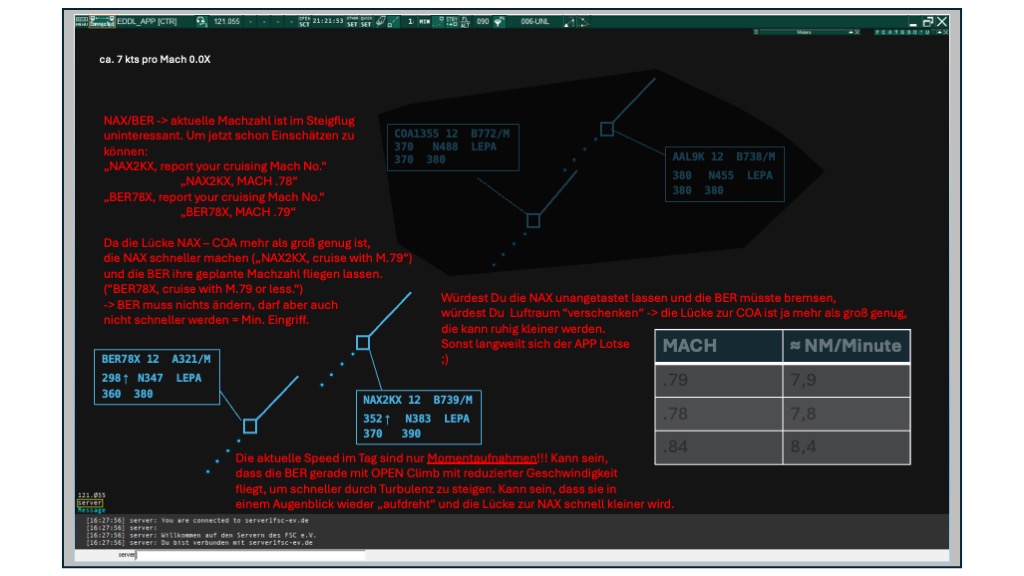Click the MIN leader line button
The image size is (1024, 576).
pos(424,22)
